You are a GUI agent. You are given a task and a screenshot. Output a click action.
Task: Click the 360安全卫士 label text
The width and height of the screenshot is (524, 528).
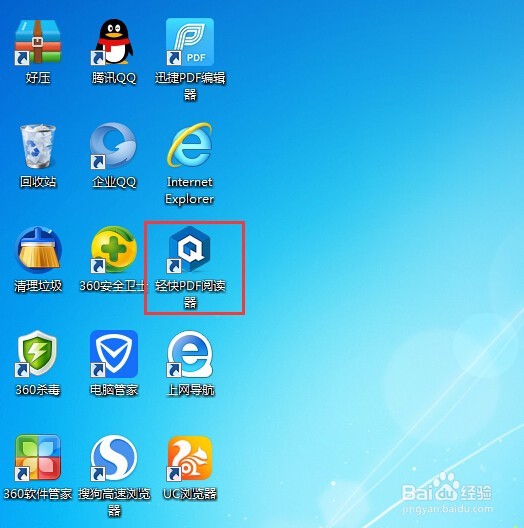pos(114,286)
